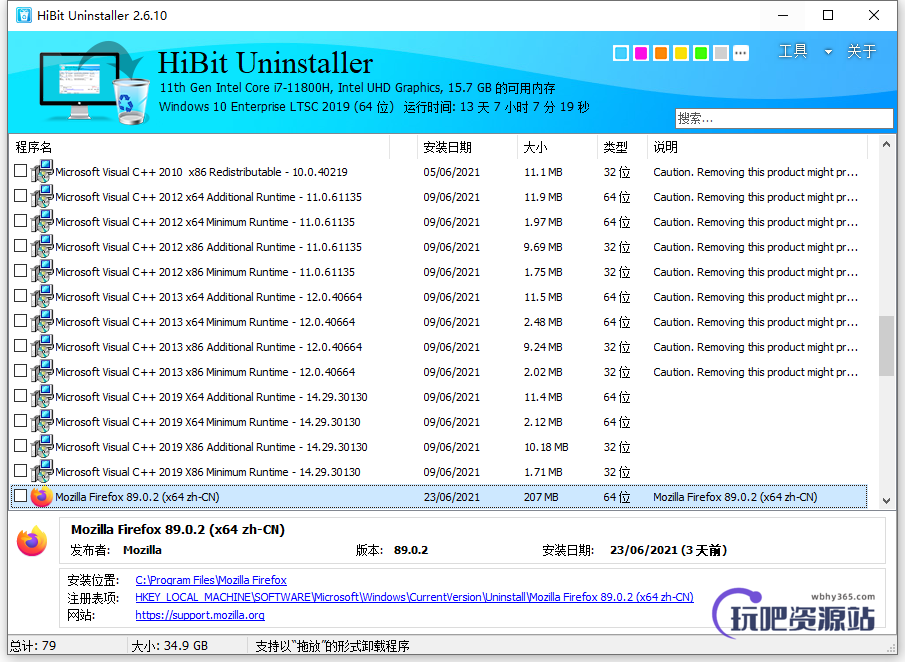The height and width of the screenshot is (662, 905).
Task: Sort list by 大小 column header
Action: point(557,147)
